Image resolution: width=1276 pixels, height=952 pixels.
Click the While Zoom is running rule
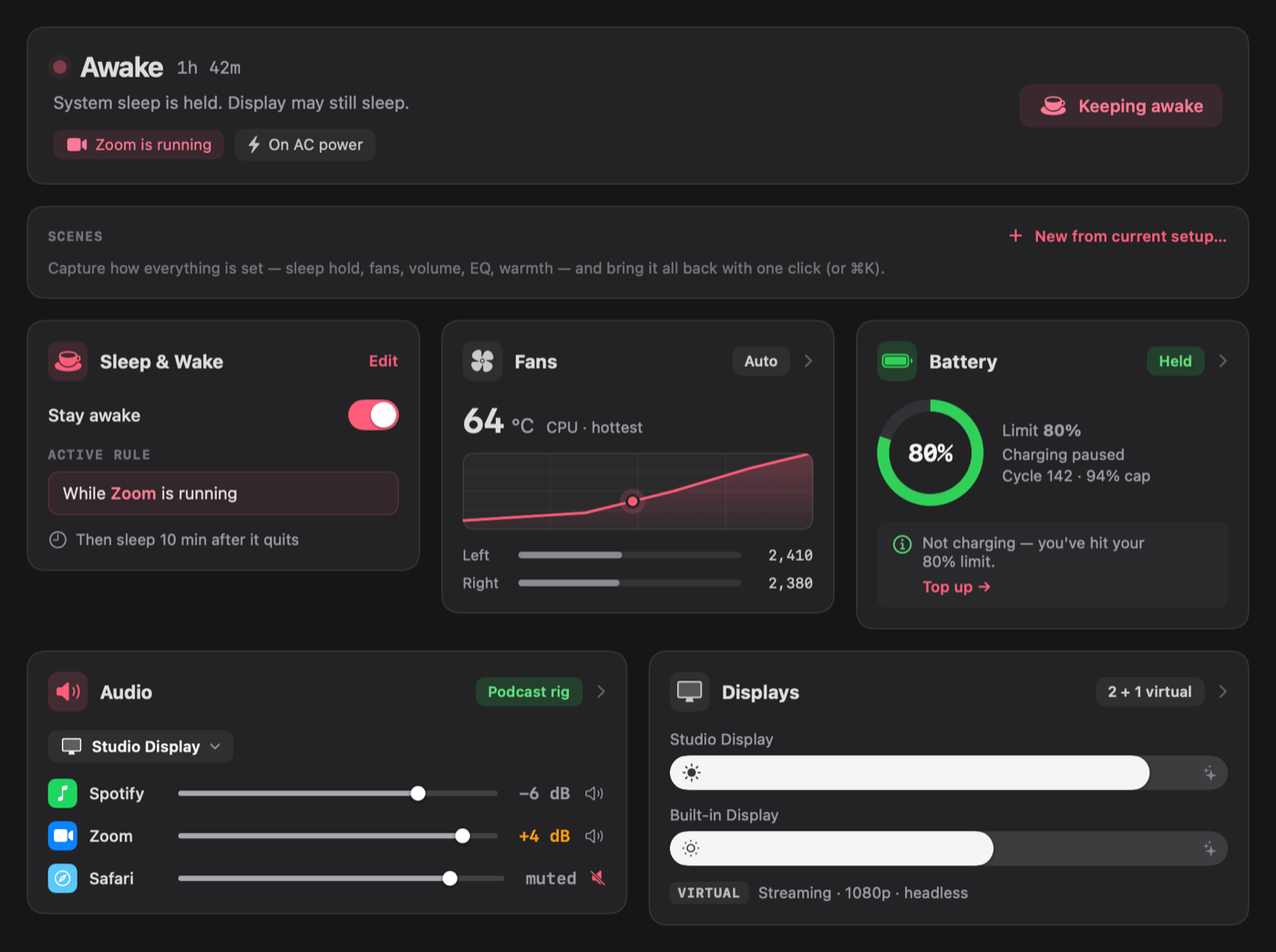(x=223, y=494)
